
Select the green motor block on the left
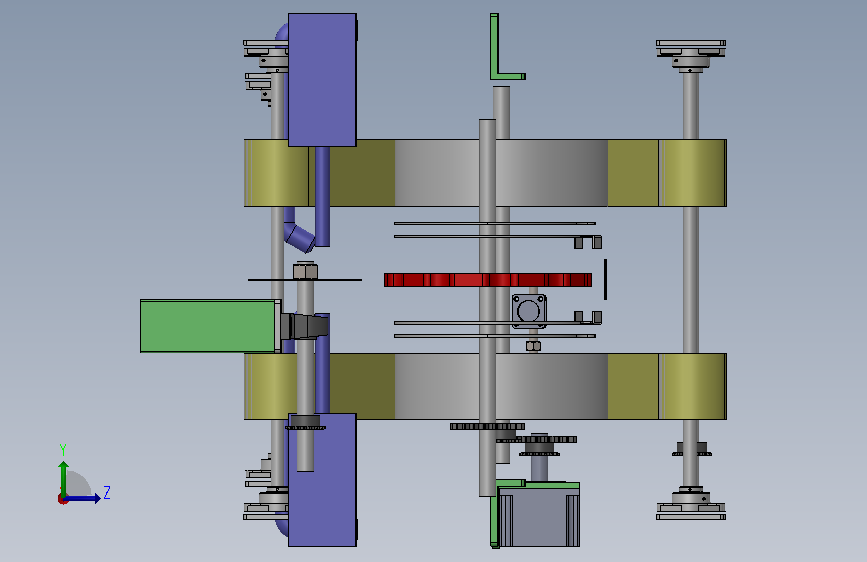(x=210, y=326)
